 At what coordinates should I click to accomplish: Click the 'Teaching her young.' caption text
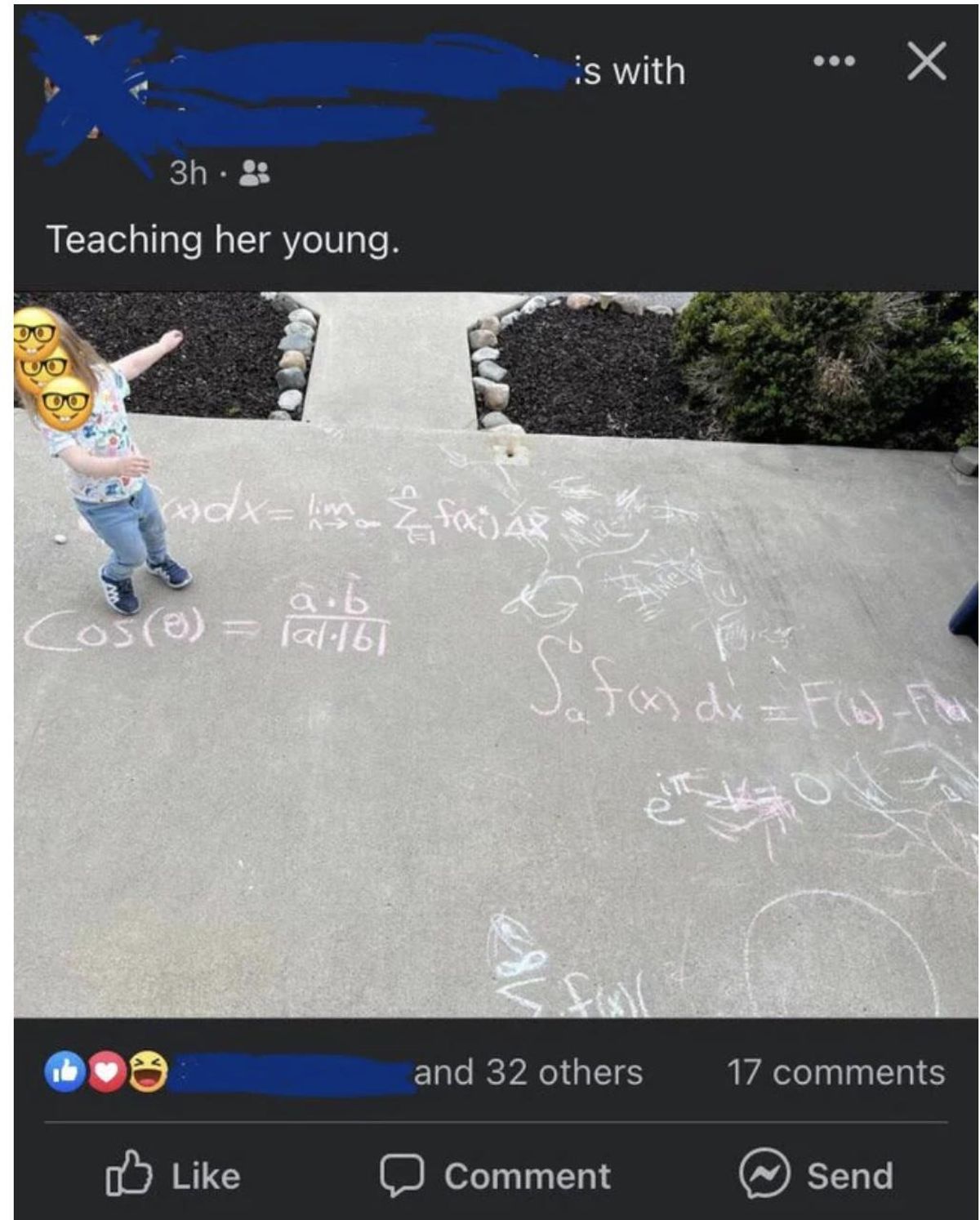[x=223, y=240]
